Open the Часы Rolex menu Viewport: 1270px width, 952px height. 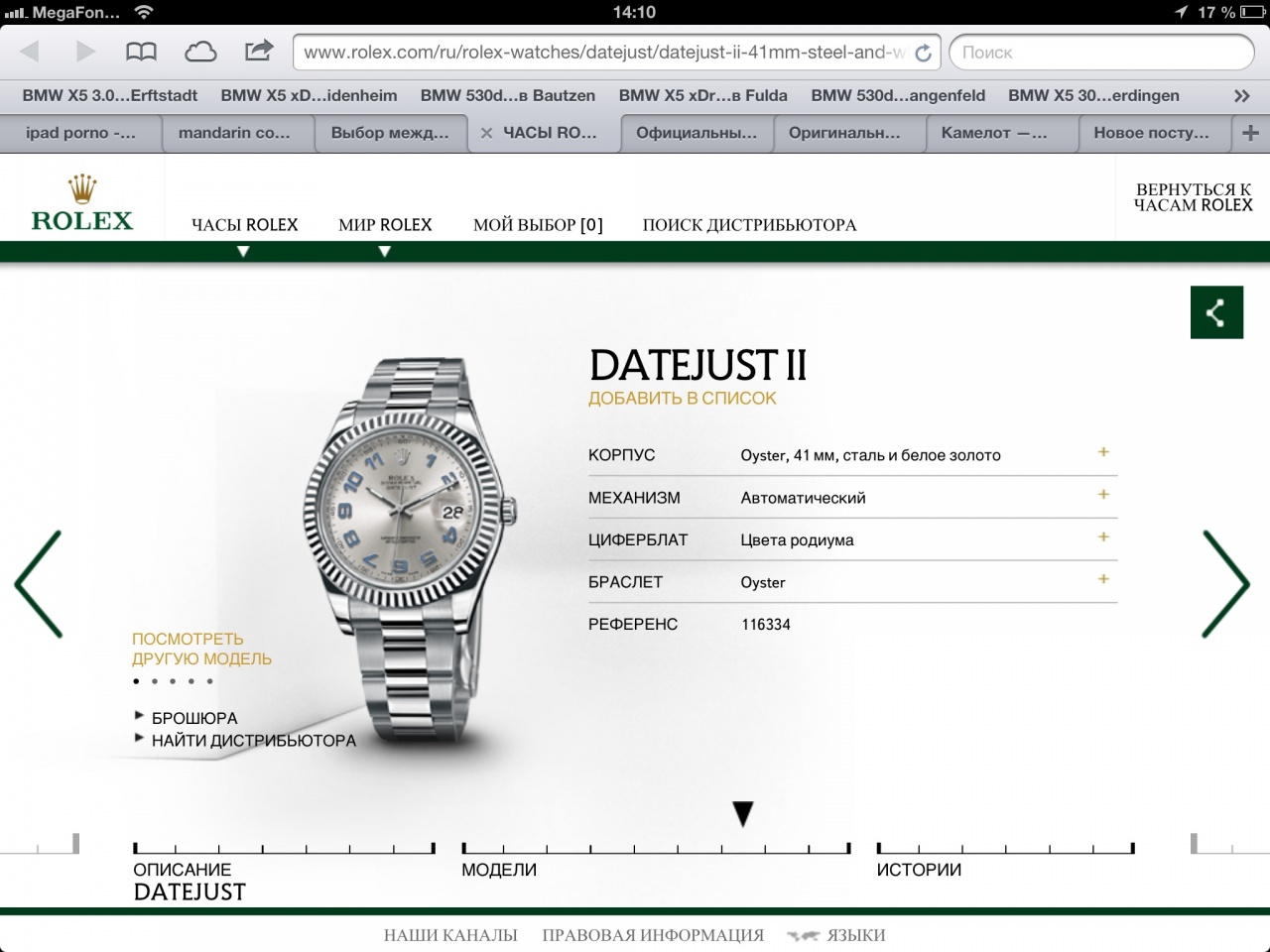click(x=244, y=225)
